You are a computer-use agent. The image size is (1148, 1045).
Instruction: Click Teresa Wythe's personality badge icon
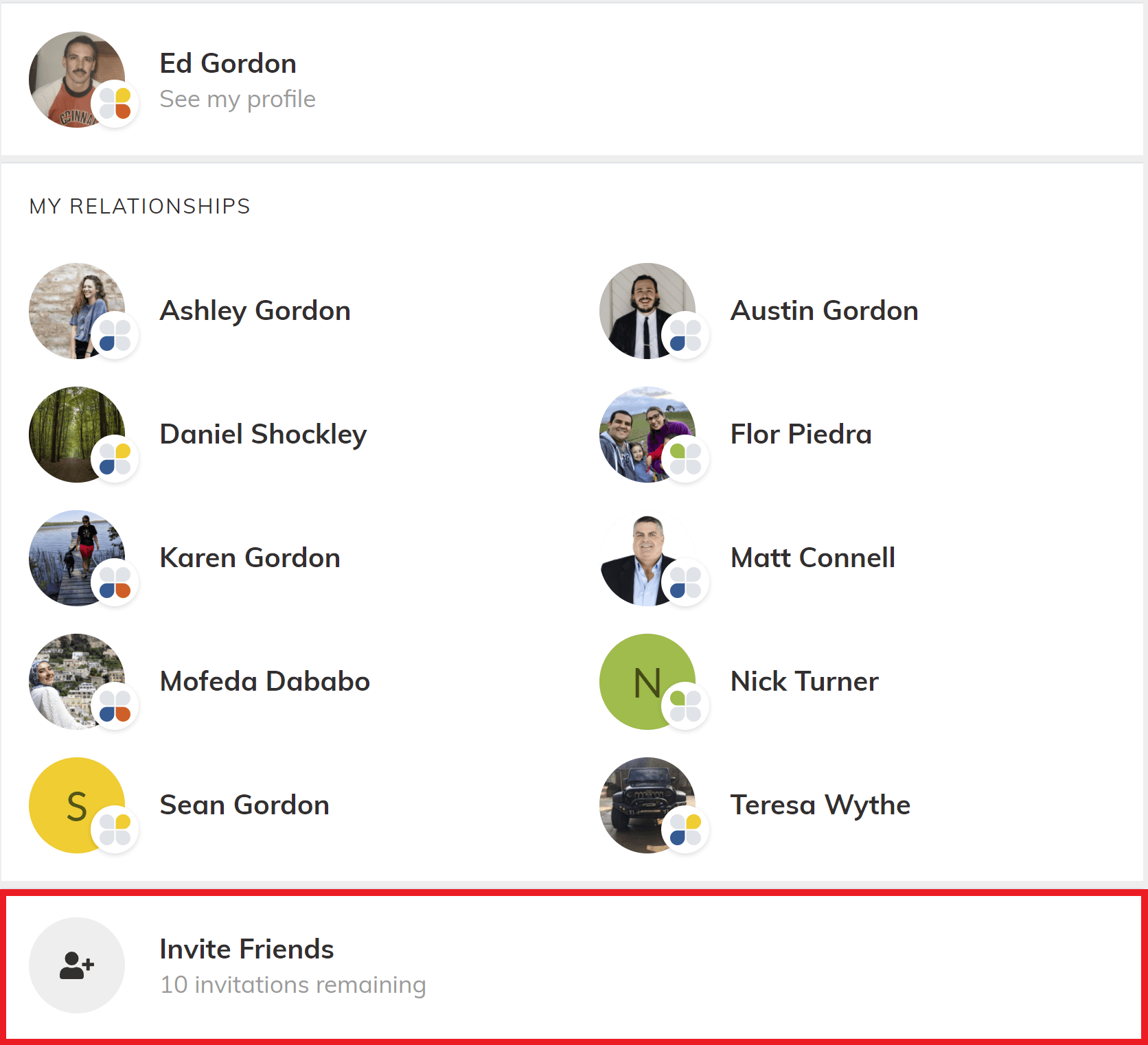click(685, 830)
